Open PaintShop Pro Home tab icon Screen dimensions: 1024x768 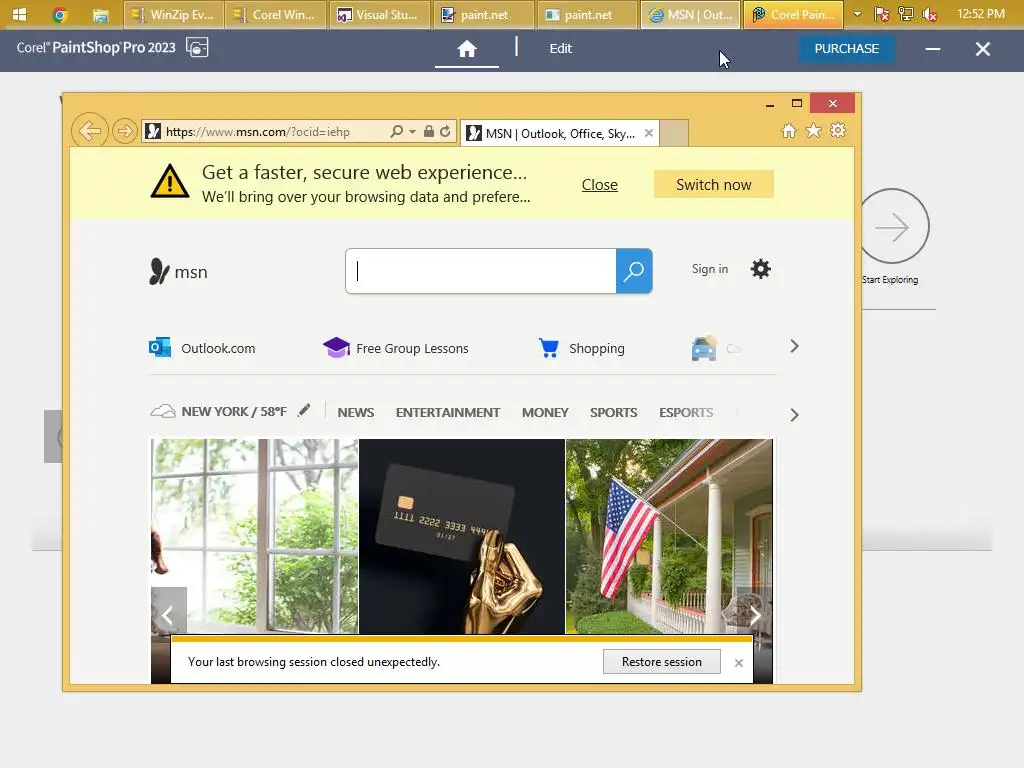(466, 49)
